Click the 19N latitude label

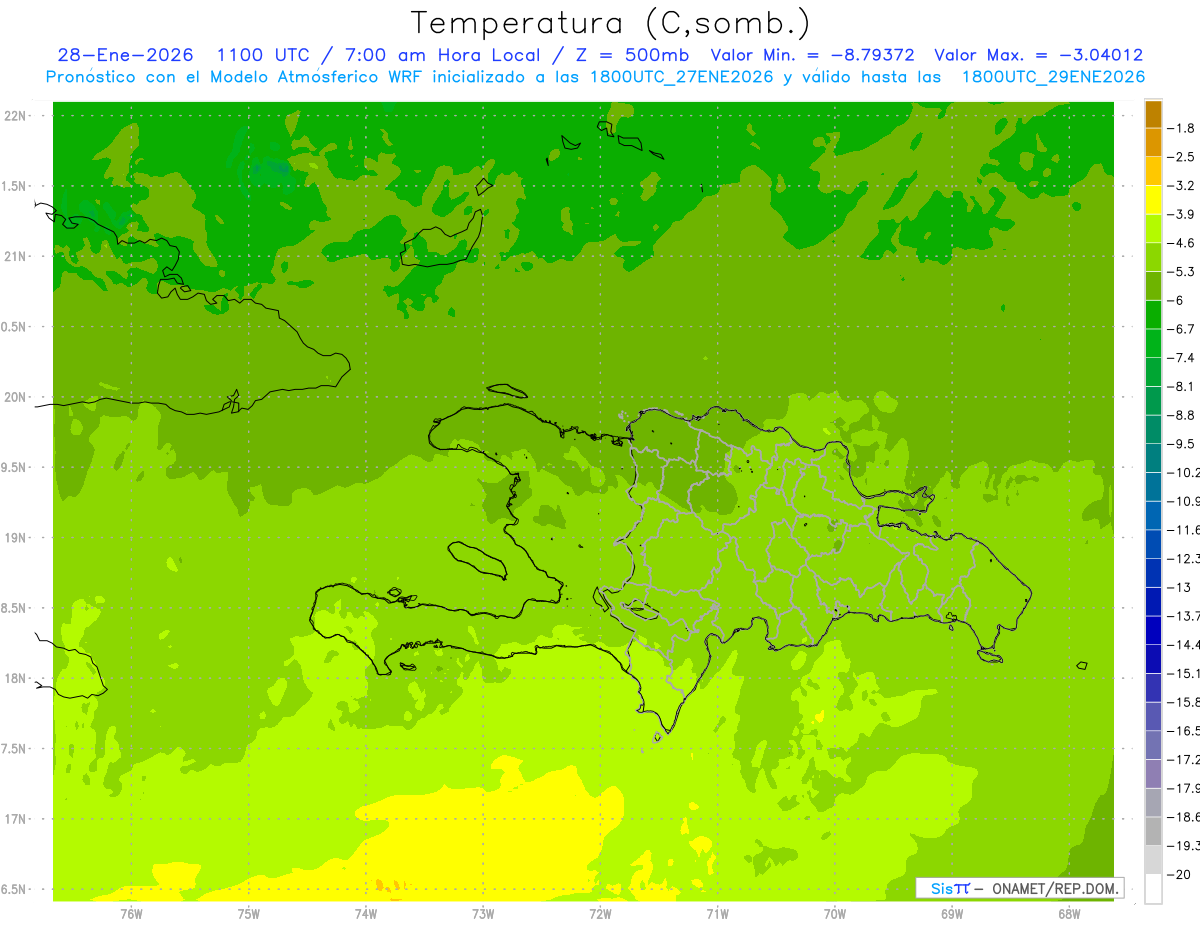17,537
